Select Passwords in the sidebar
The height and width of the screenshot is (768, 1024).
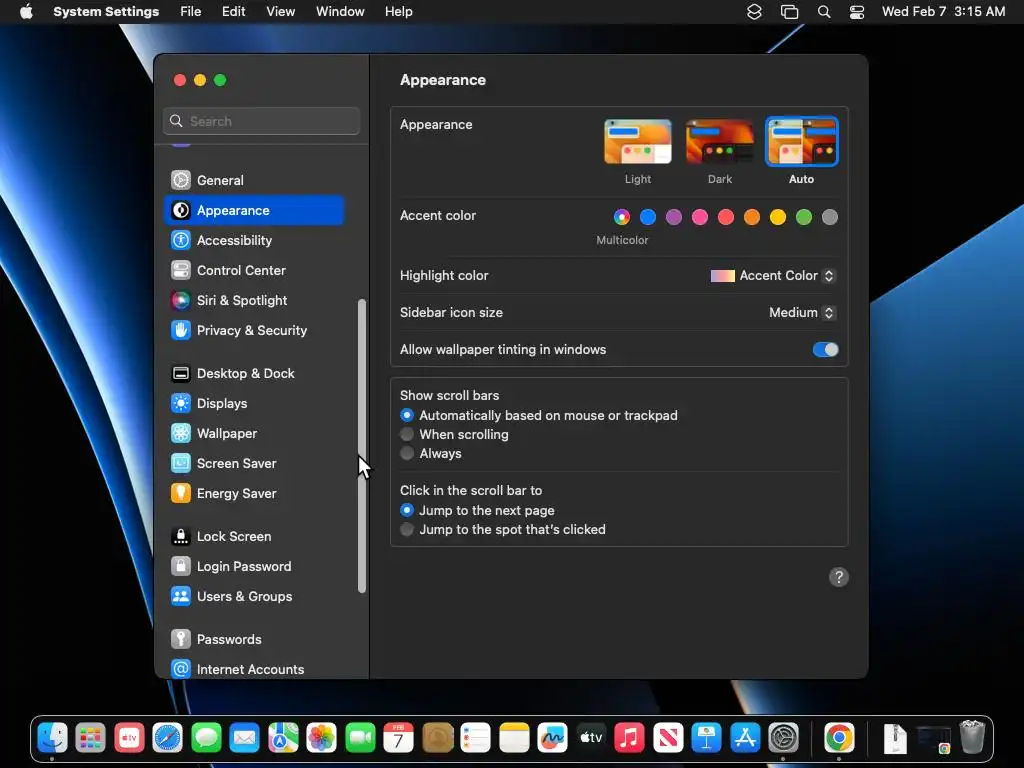254,640
